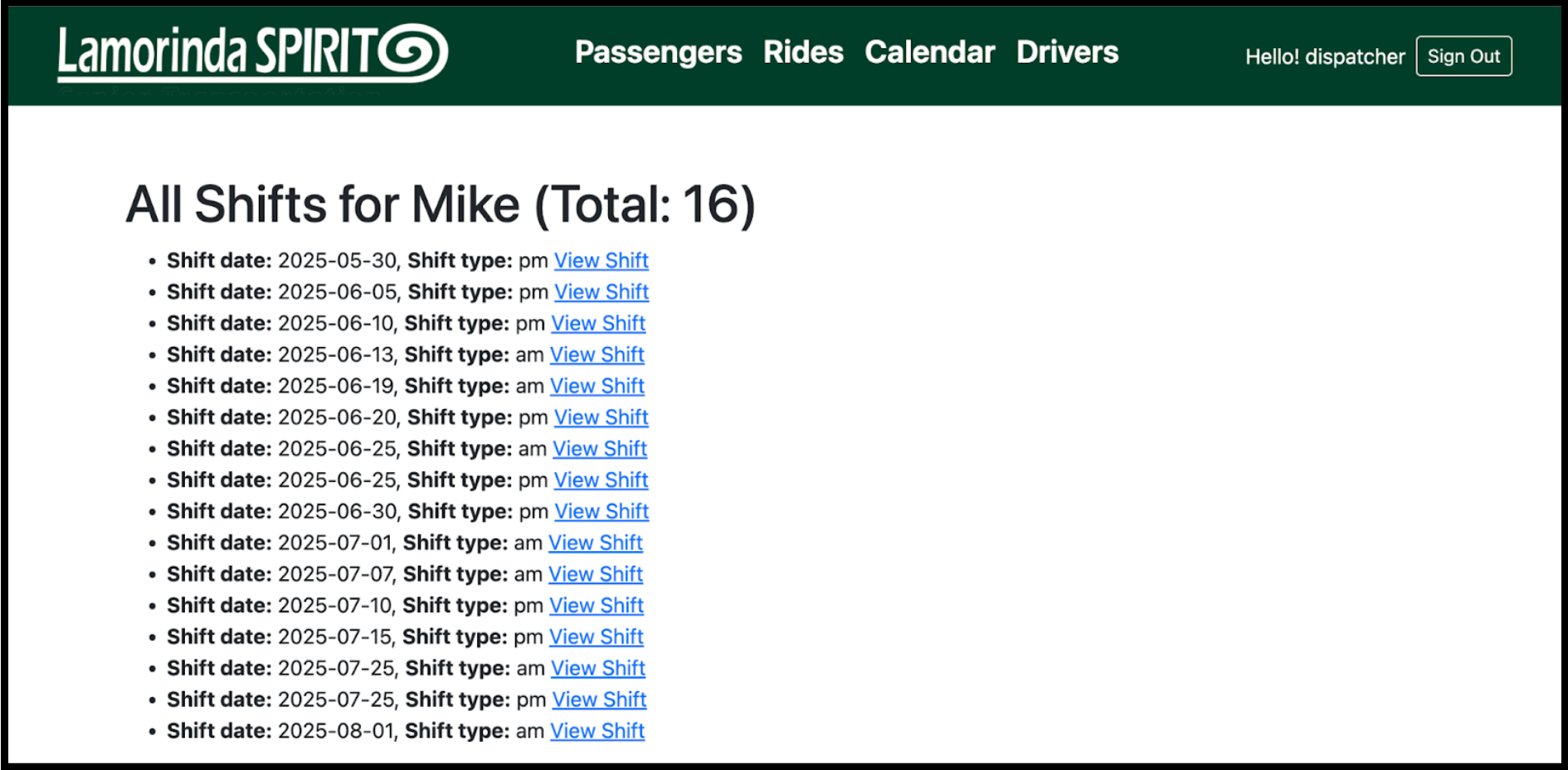
Task: View Shift for 2025-06-30 pm
Action: pos(601,512)
